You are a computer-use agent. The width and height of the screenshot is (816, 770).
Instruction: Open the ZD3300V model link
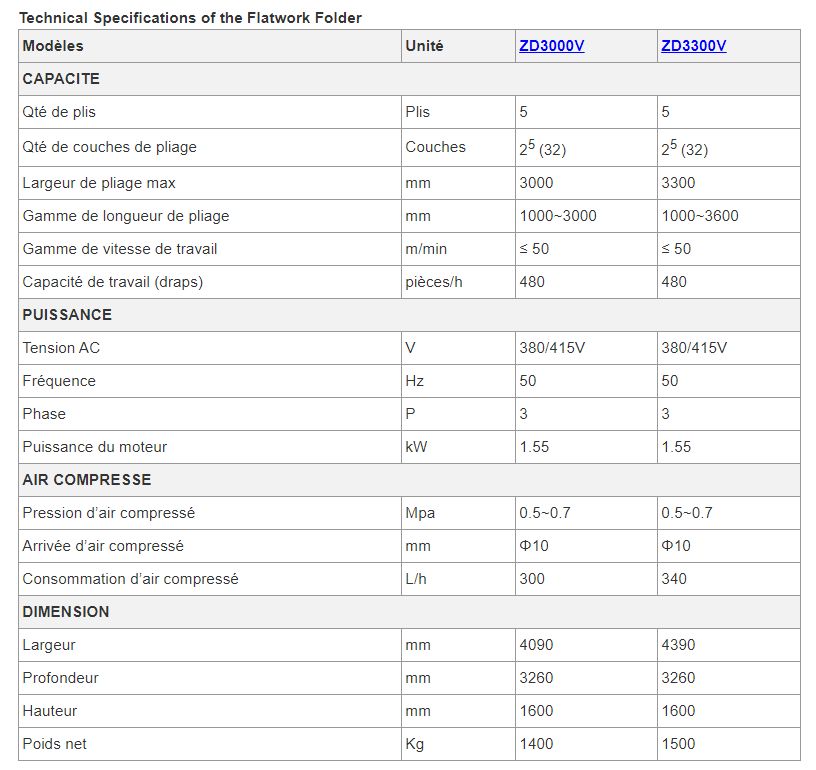tap(693, 46)
